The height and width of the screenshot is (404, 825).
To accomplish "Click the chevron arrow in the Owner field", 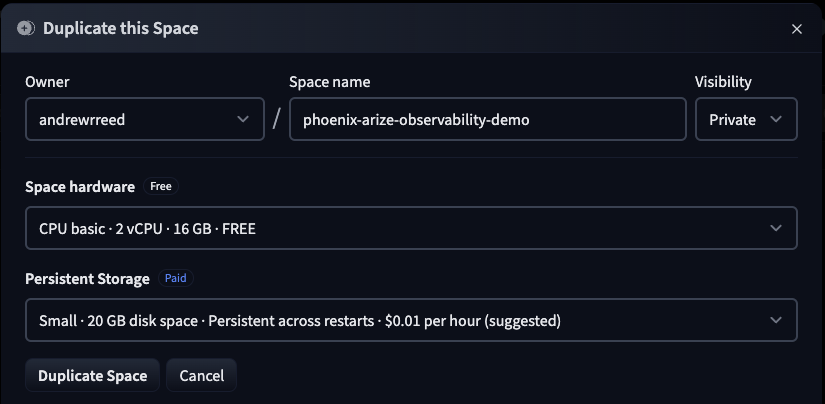I will tap(243, 119).
